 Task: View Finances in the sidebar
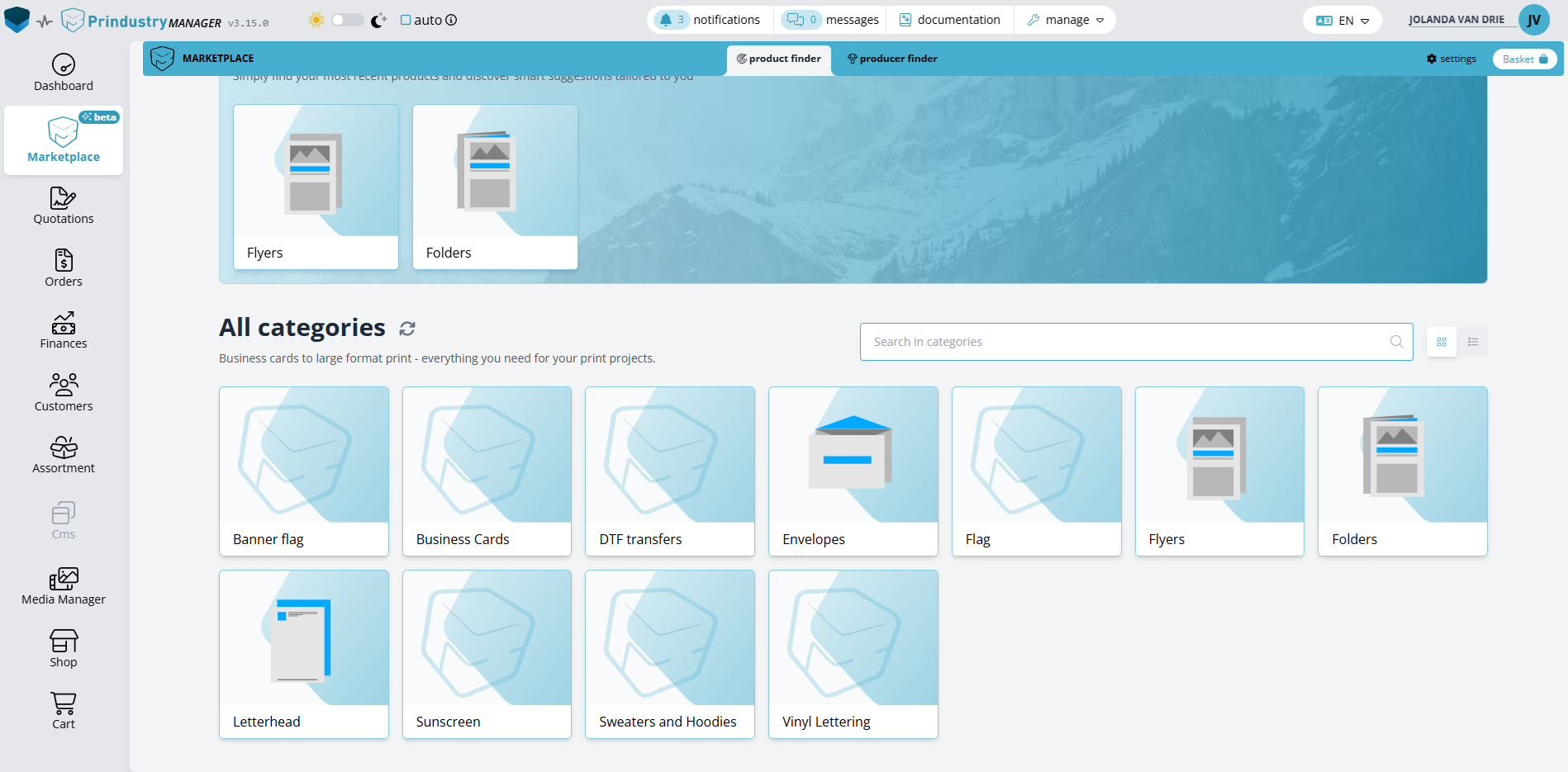(x=63, y=329)
